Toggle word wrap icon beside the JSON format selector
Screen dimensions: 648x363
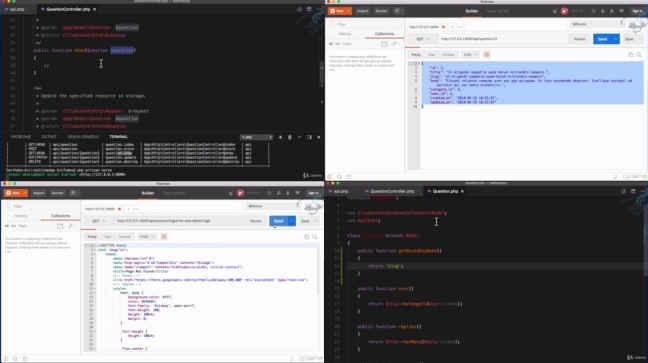click(x=486, y=55)
